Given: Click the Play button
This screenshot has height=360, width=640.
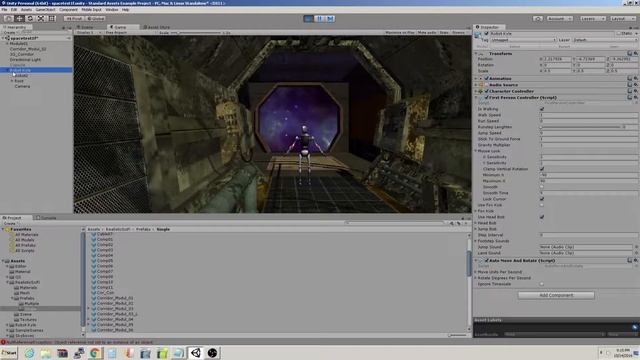Looking at the screenshot, I should 309,18.
